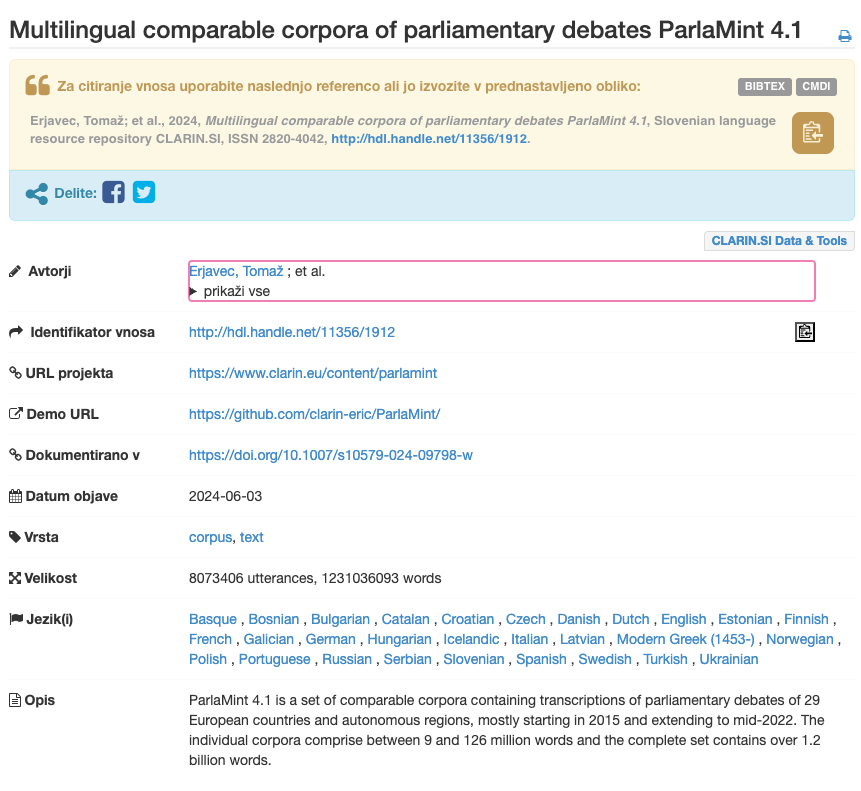
Task: Open the doi.org documentation link
Action: point(331,455)
